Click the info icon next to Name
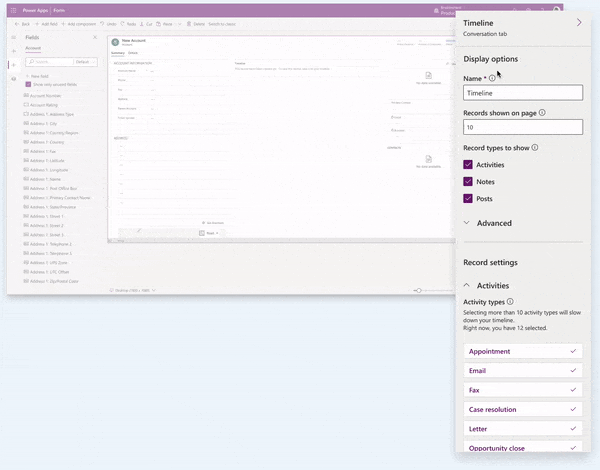 click(x=492, y=77)
